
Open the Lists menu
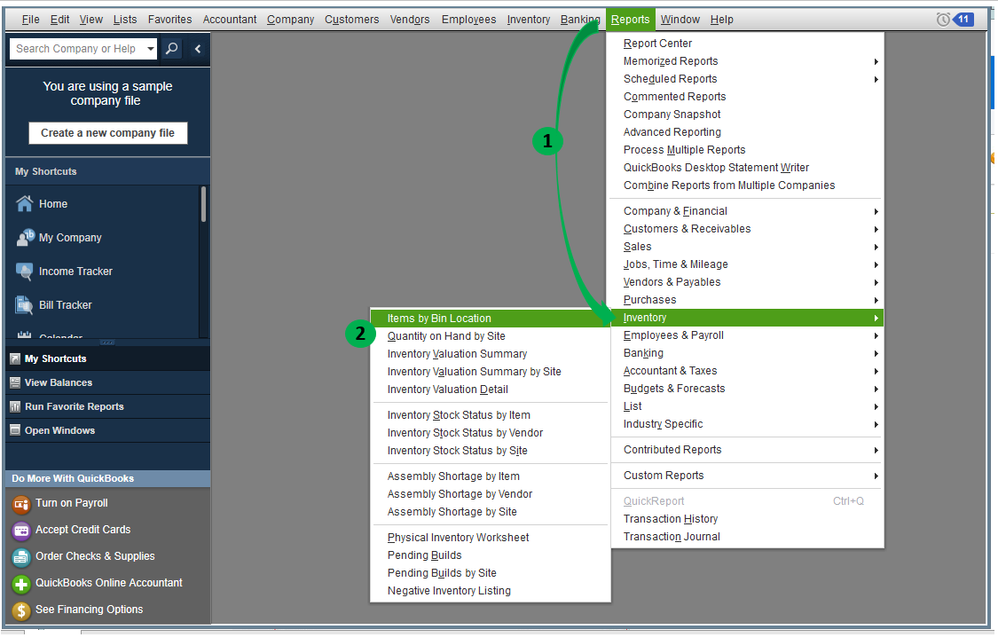125,20
